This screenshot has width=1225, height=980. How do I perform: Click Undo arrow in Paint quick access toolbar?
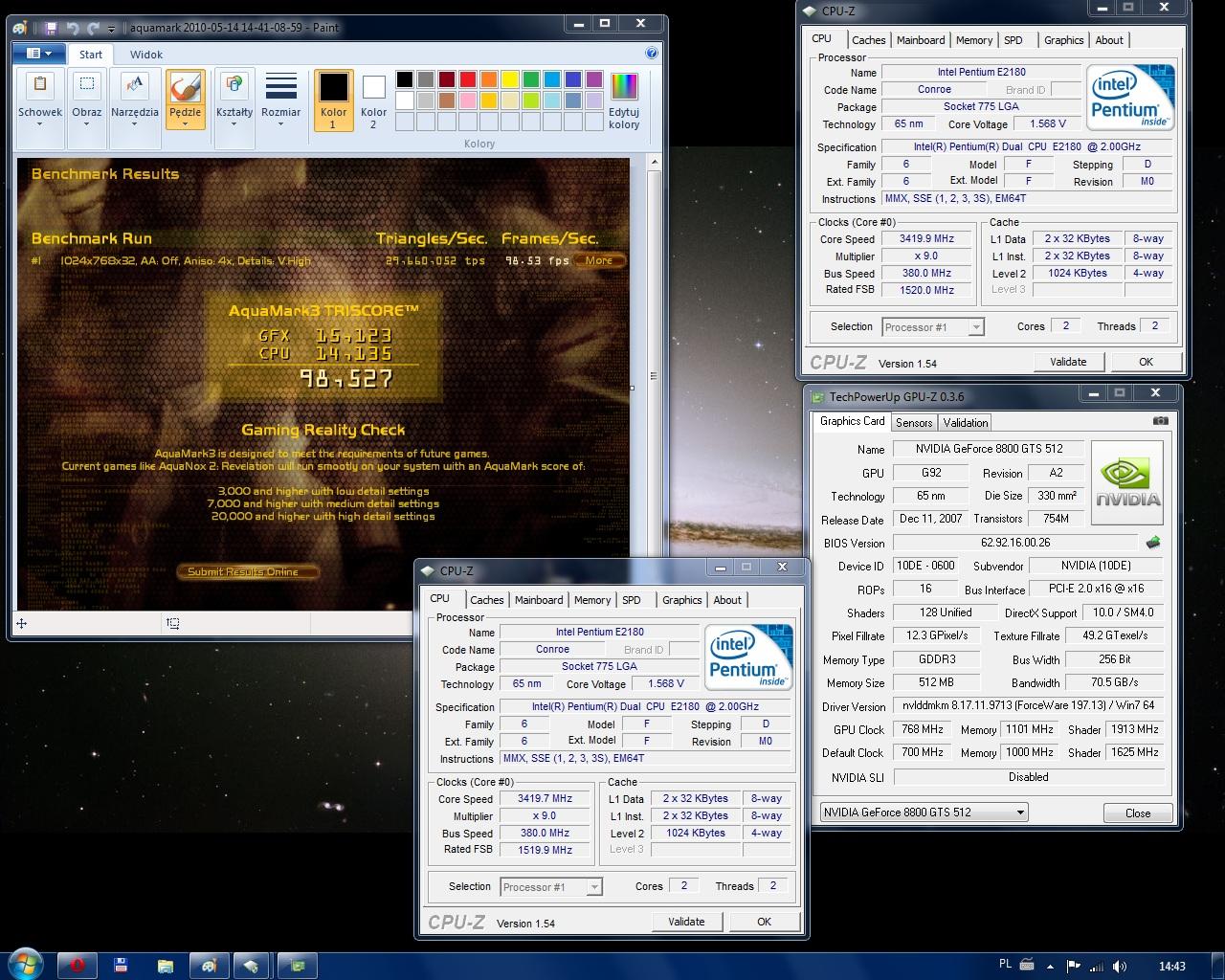point(73,28)
